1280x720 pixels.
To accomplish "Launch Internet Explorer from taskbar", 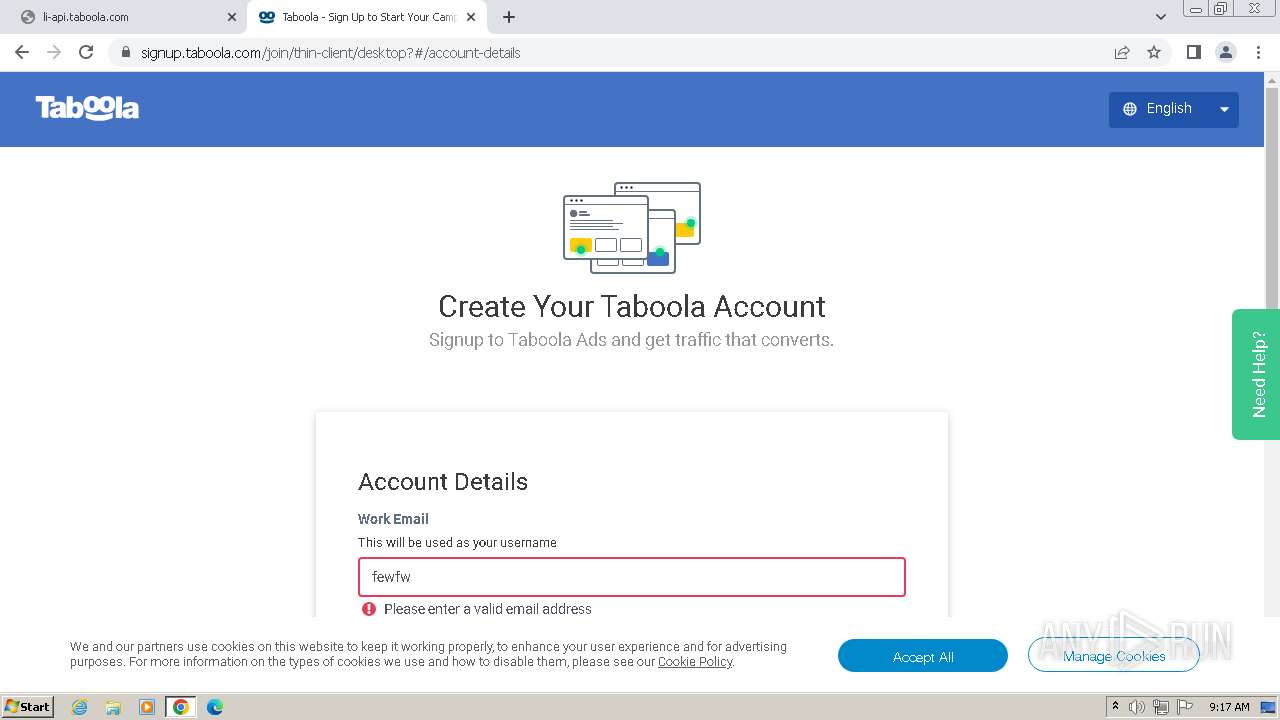I will (79, 707).
